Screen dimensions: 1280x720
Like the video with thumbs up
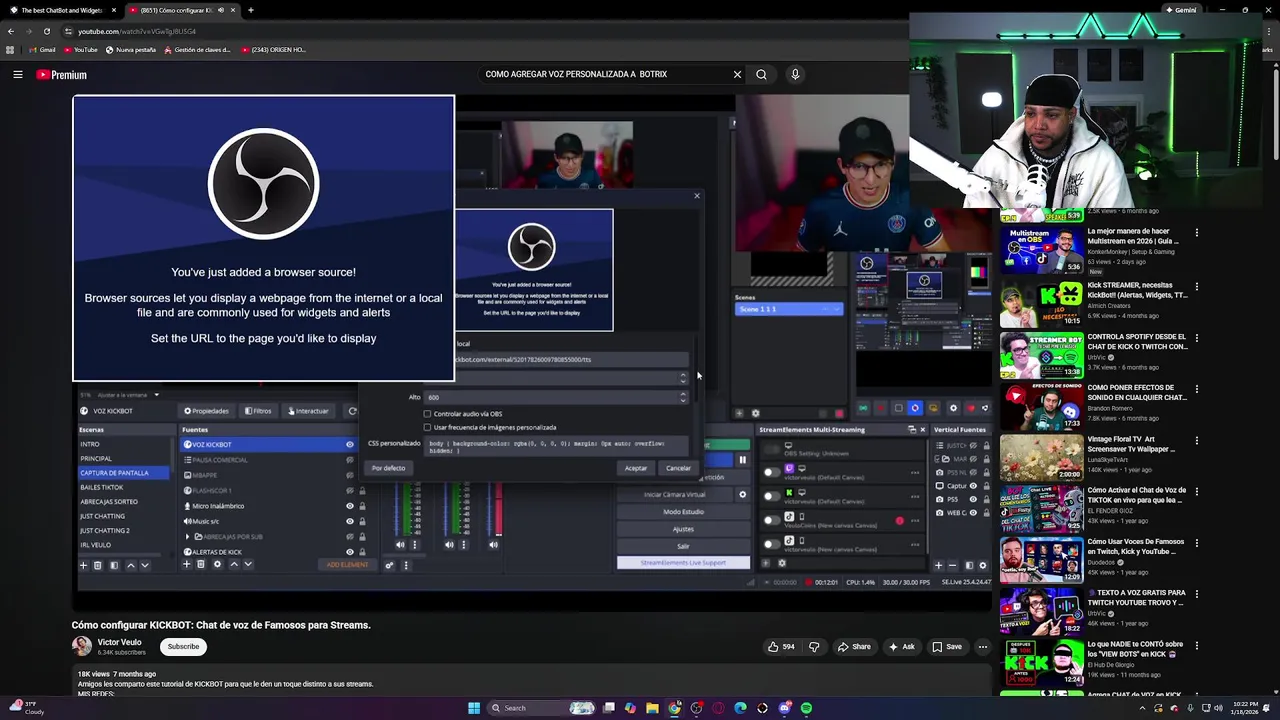(x=781, y=647)
